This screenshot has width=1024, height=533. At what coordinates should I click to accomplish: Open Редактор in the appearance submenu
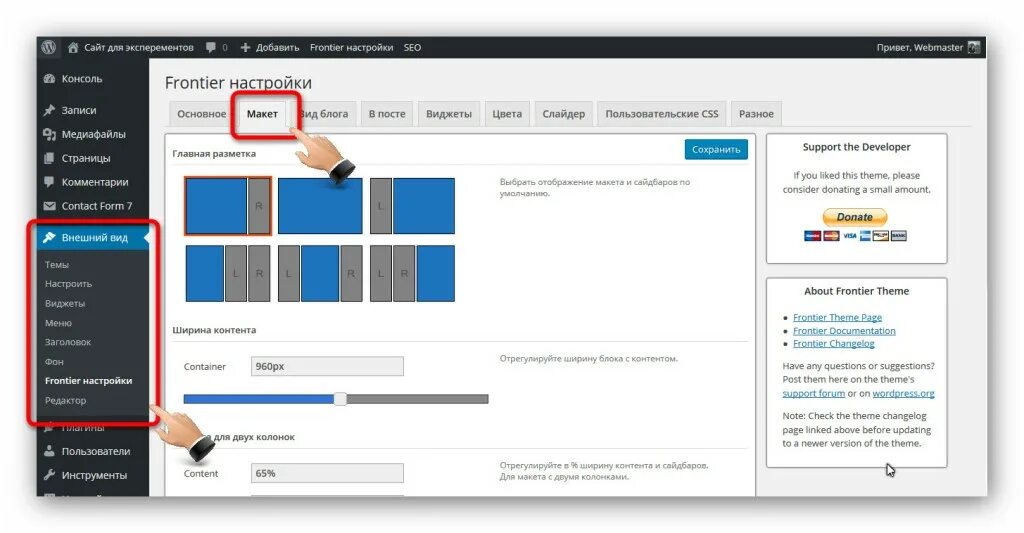[65, 400]
